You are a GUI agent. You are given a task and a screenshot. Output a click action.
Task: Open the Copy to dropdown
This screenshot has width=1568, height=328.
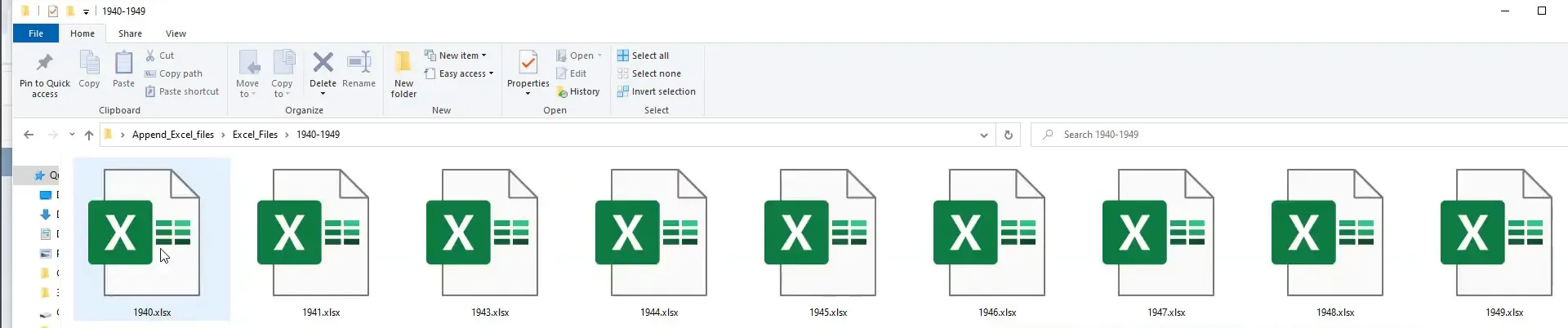pyautogui.click(x=282, y=73)
